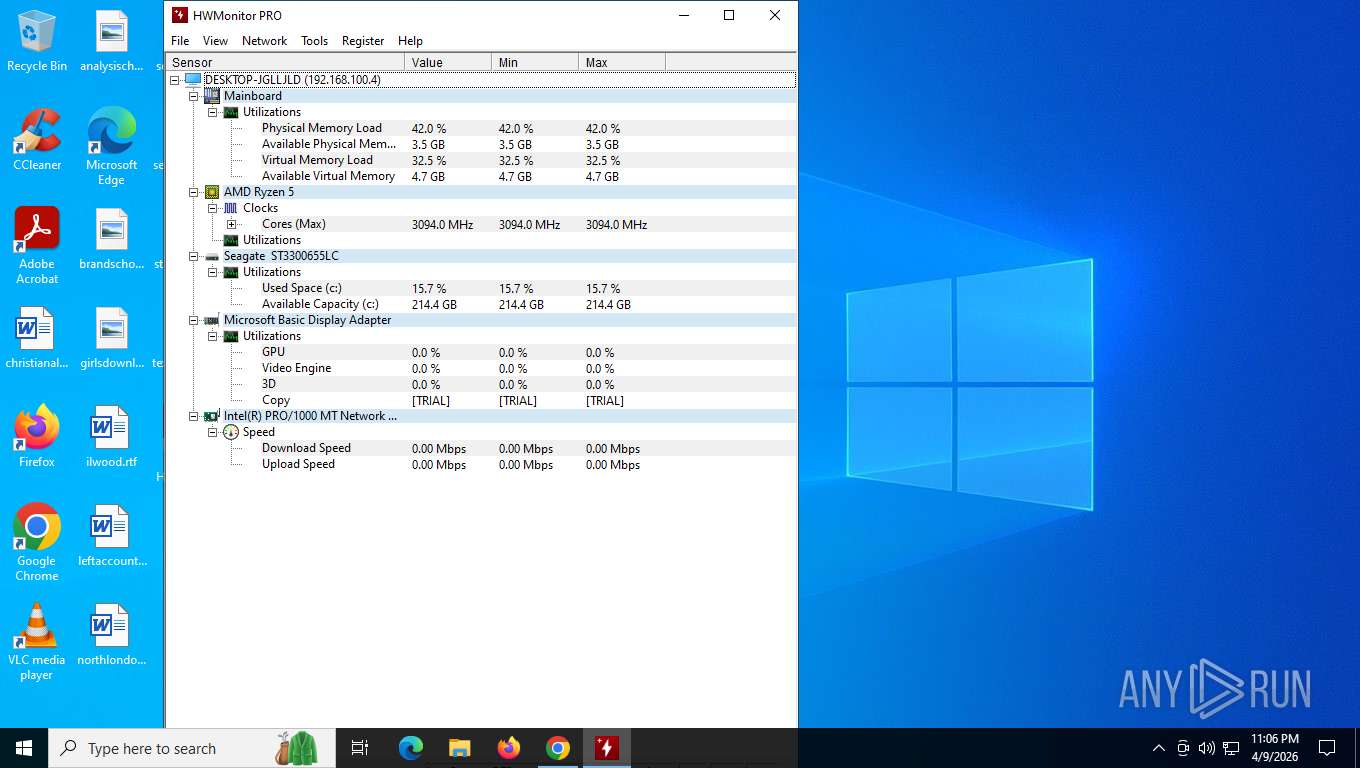Open the Tools menu

314,41
